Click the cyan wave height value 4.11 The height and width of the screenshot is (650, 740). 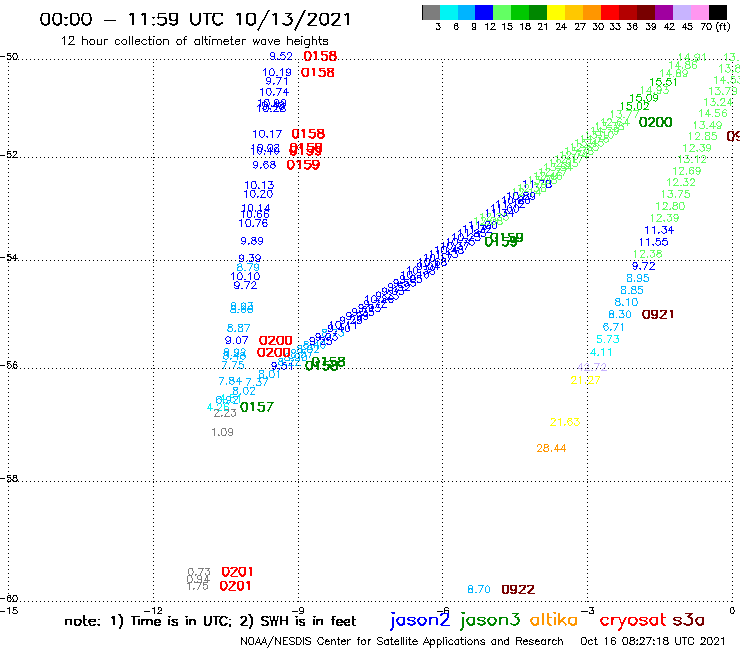(x=601, y=352)
